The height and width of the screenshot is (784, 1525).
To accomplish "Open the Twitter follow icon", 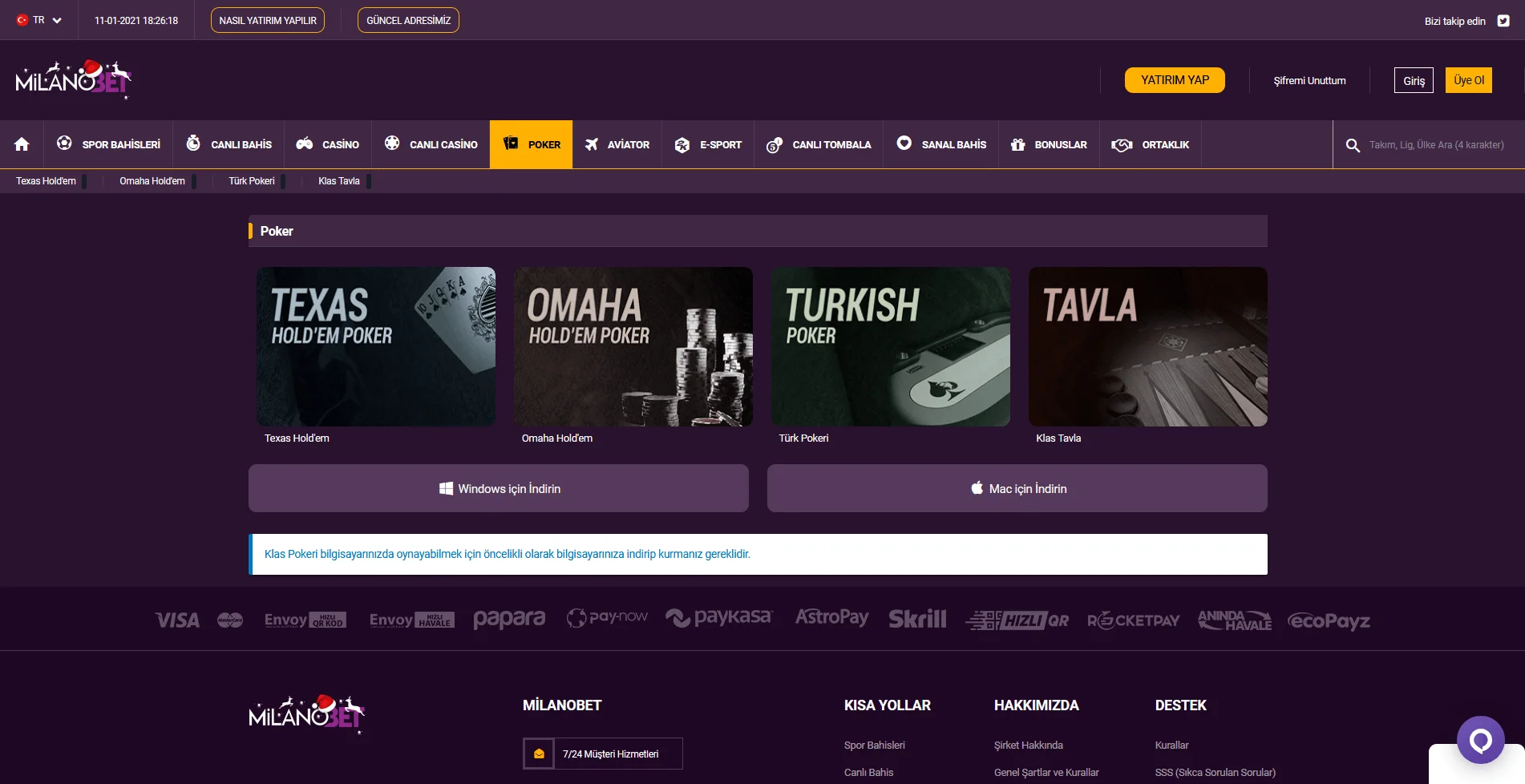I will (x=1503, y=21).
